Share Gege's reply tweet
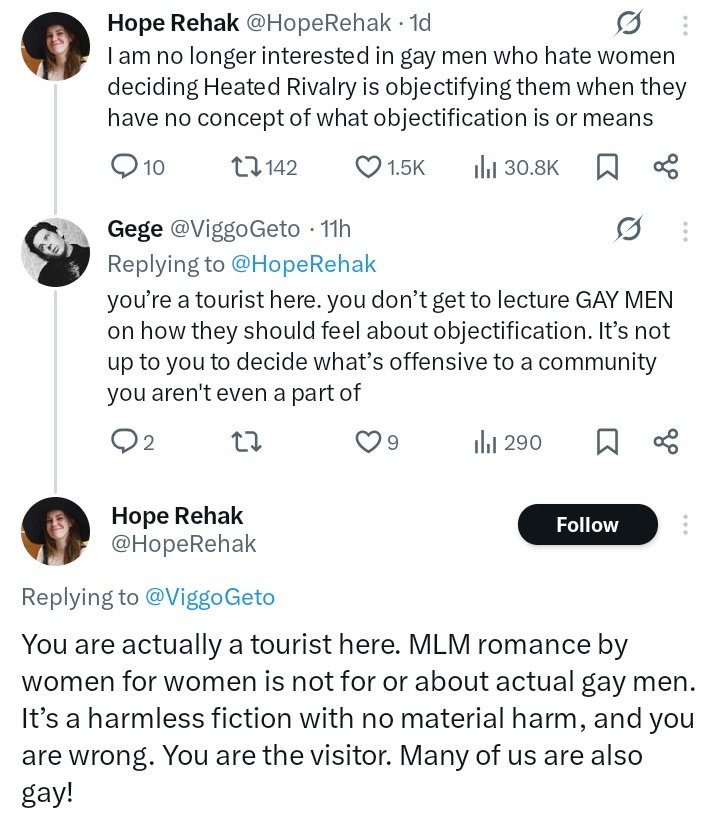This screenshot has width=720, height=815. tap(666, 441)
